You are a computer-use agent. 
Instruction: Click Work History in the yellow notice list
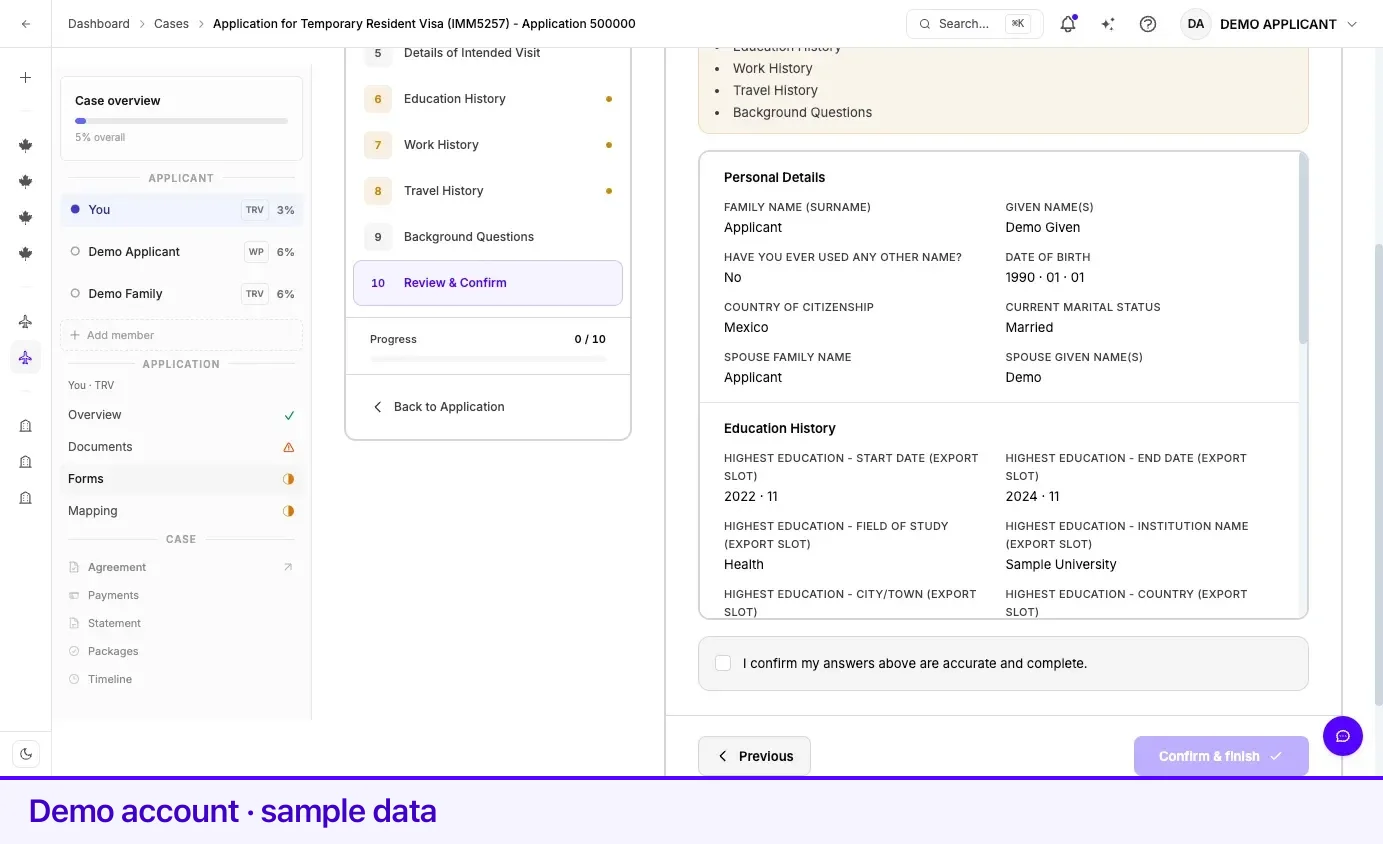coord(773,69)
